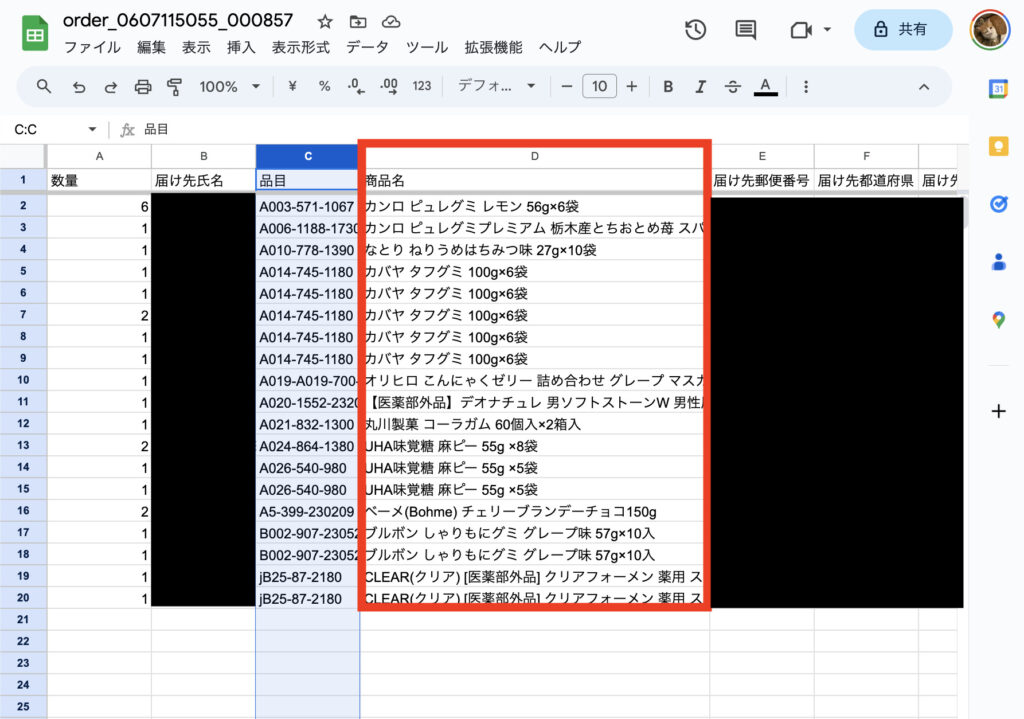
Task: Search the menus with magnifier icon
Action: click(44, 86)
